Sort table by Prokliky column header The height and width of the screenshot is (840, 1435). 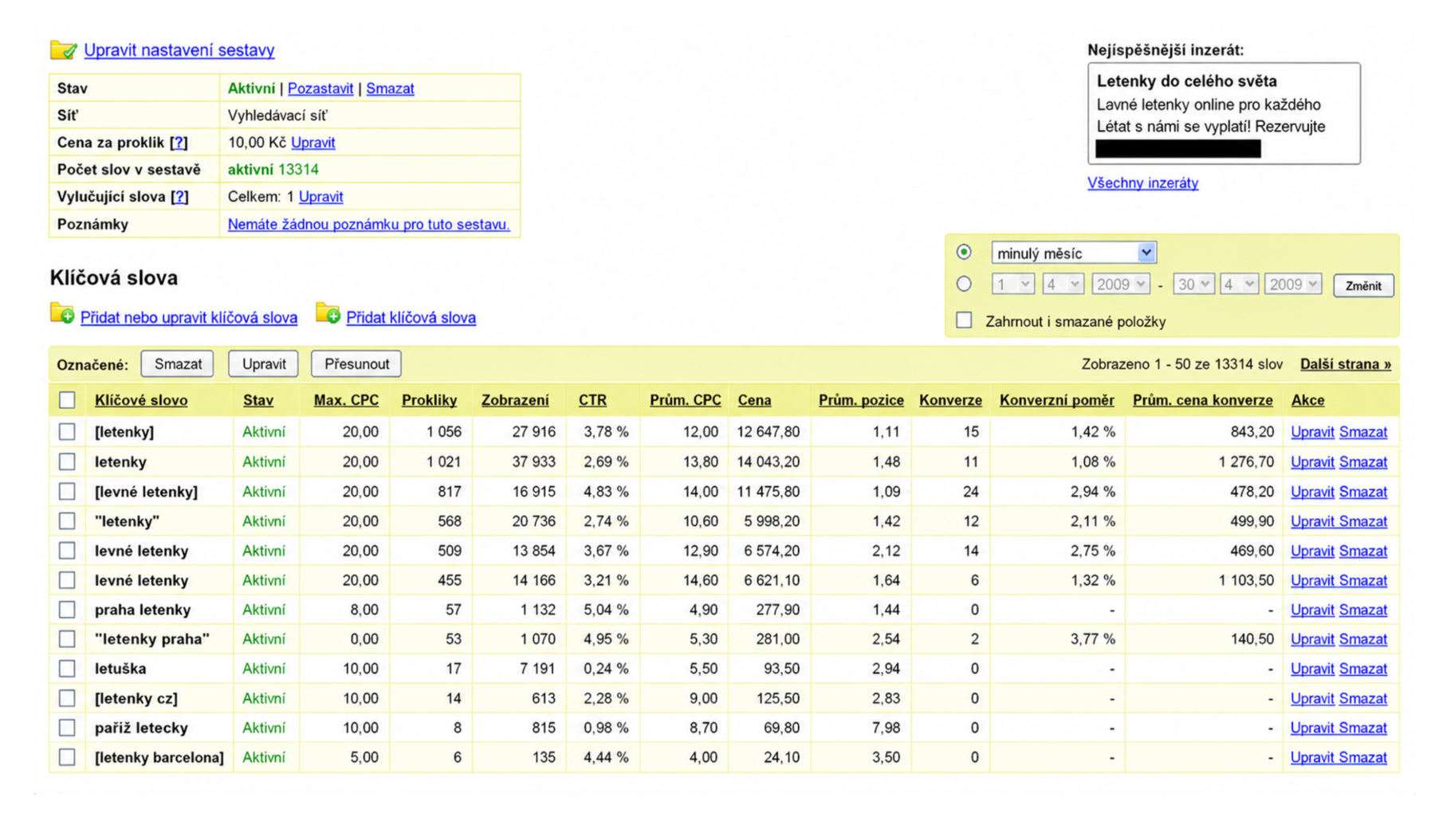429,400
